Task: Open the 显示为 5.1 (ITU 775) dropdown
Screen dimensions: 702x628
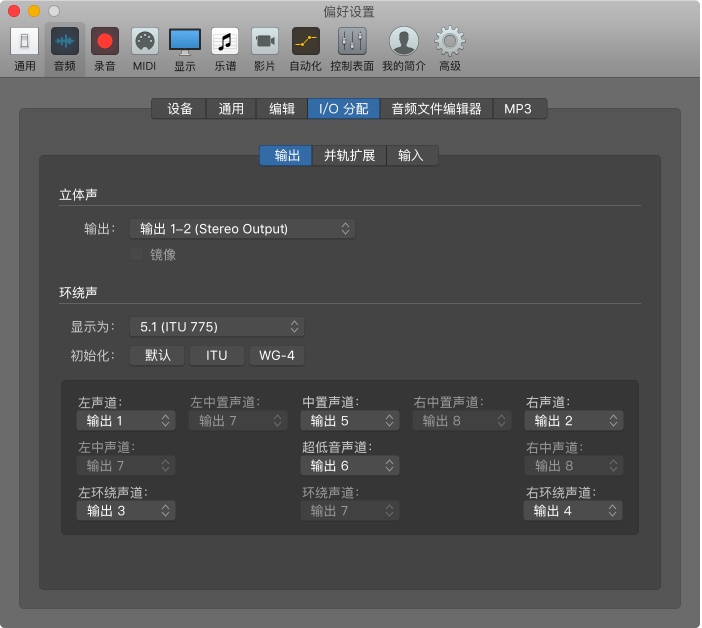Action: tap(217, 327)
